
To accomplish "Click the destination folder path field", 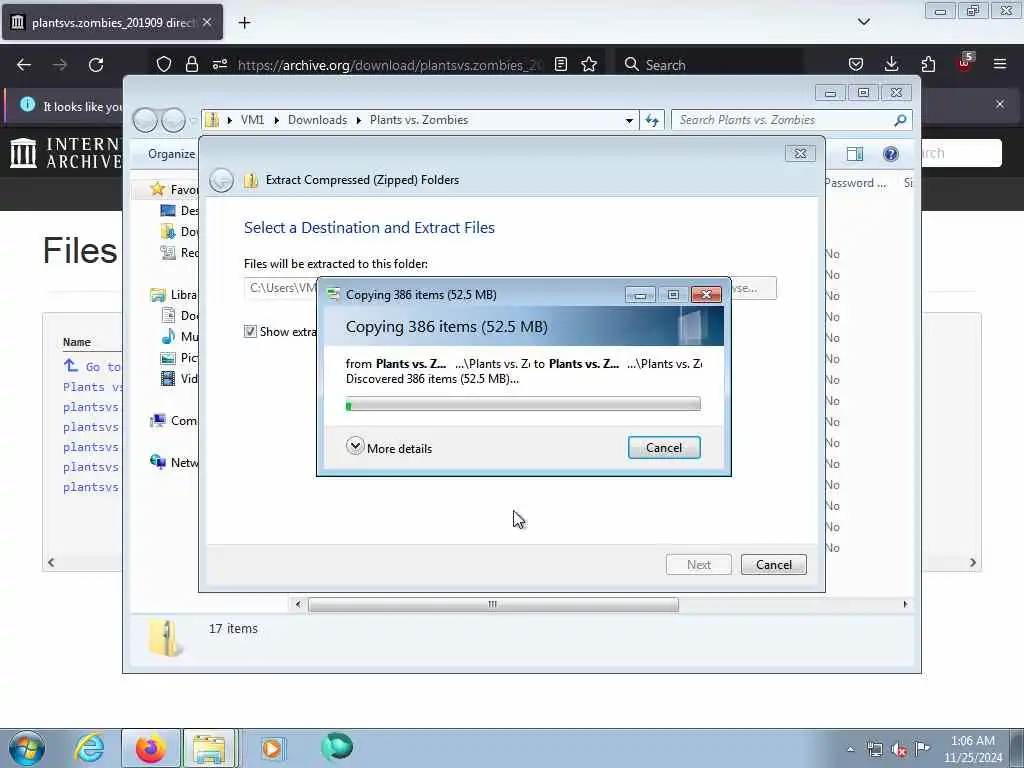I will (x=281, y=288).
